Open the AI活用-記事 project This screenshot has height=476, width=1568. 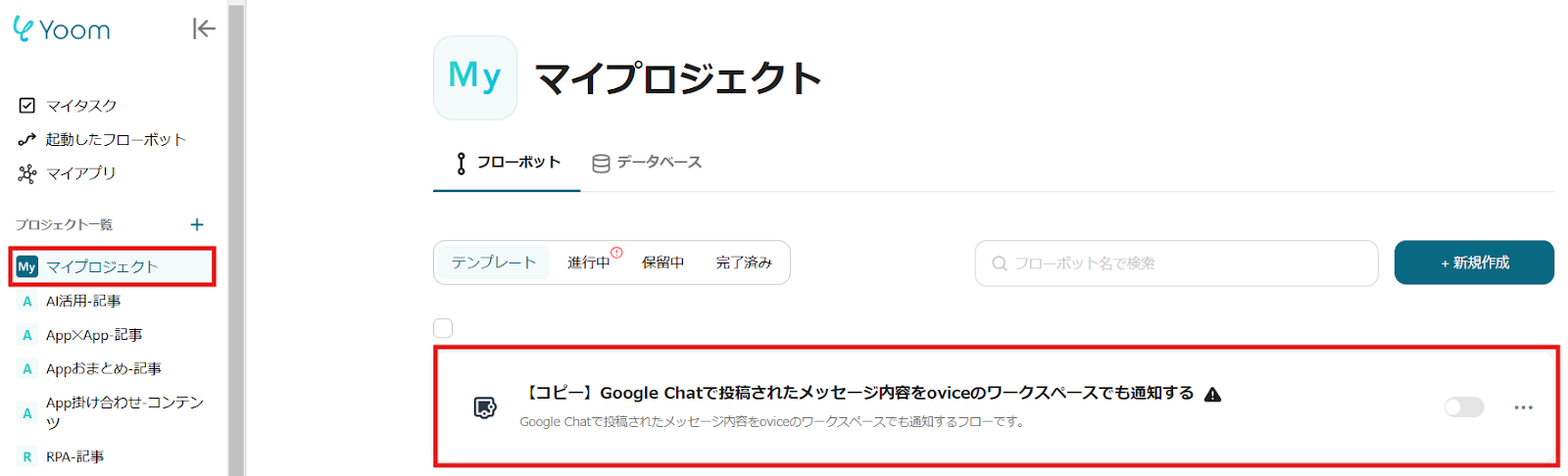point(83,301)
